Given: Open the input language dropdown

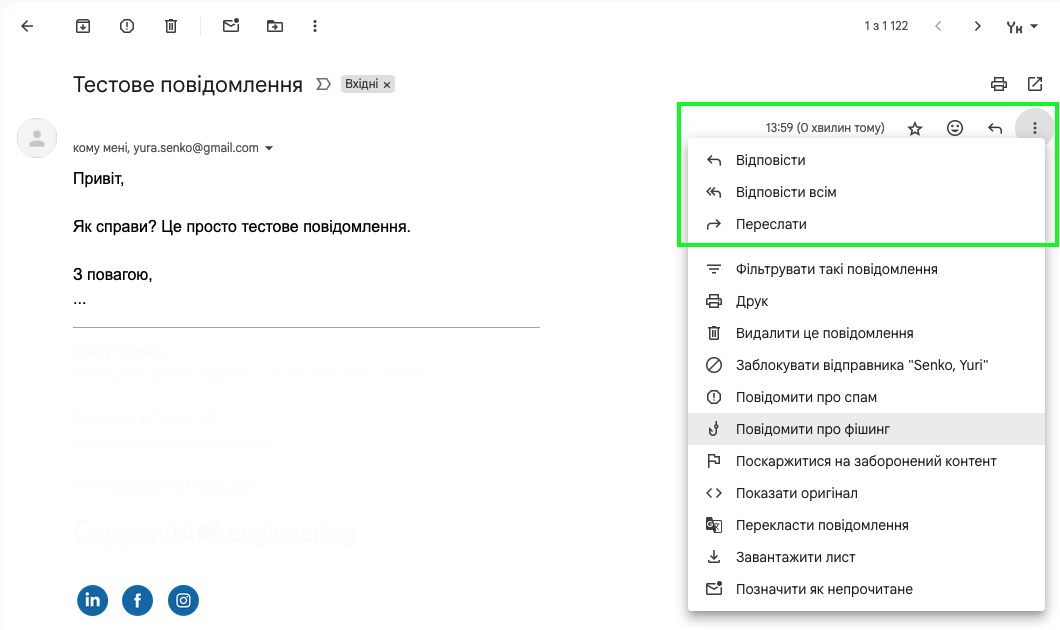Looking at the screenshot, I should point(1021,27).
